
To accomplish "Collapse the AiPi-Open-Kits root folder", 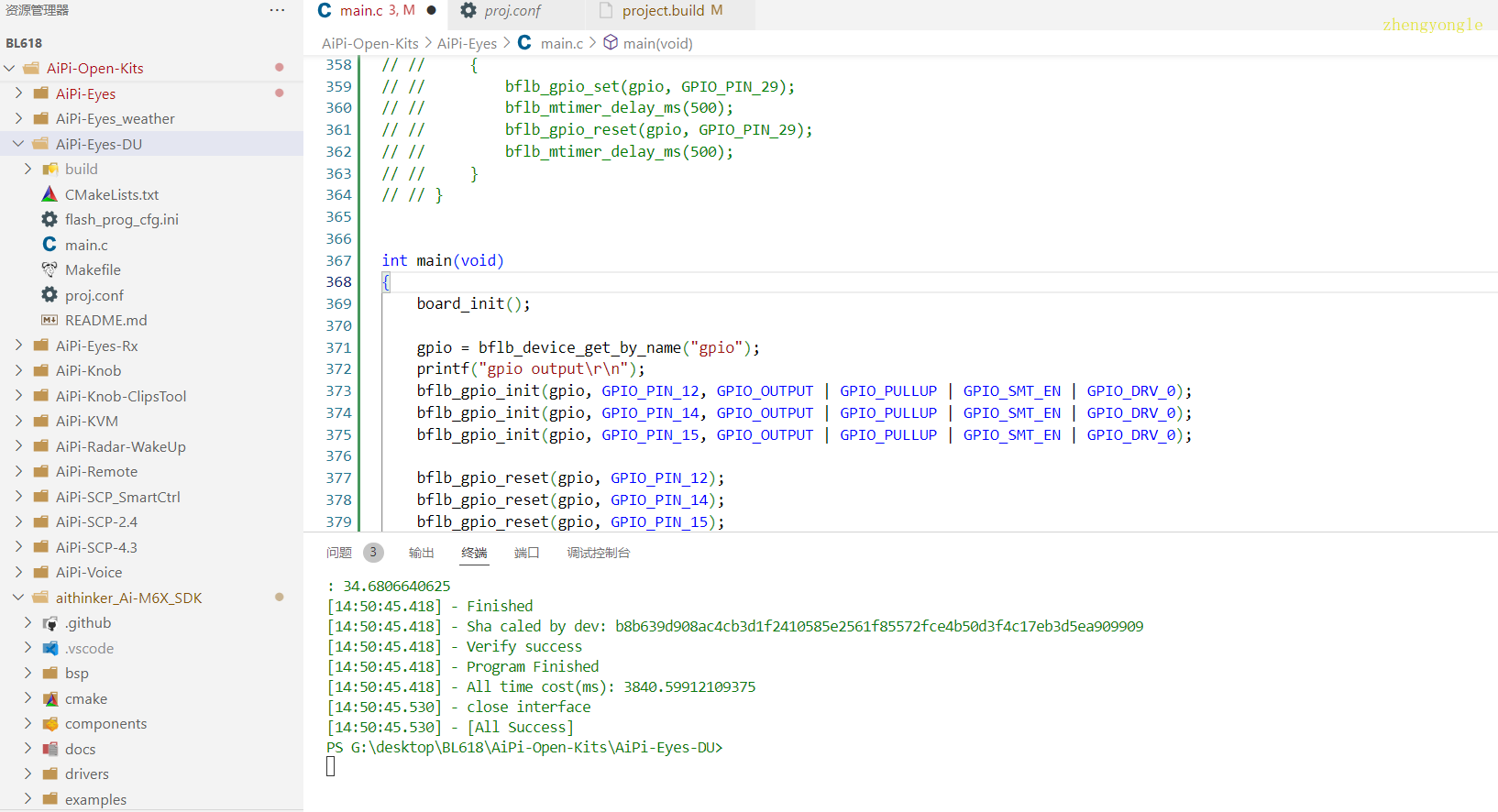I will coord(9,68).
